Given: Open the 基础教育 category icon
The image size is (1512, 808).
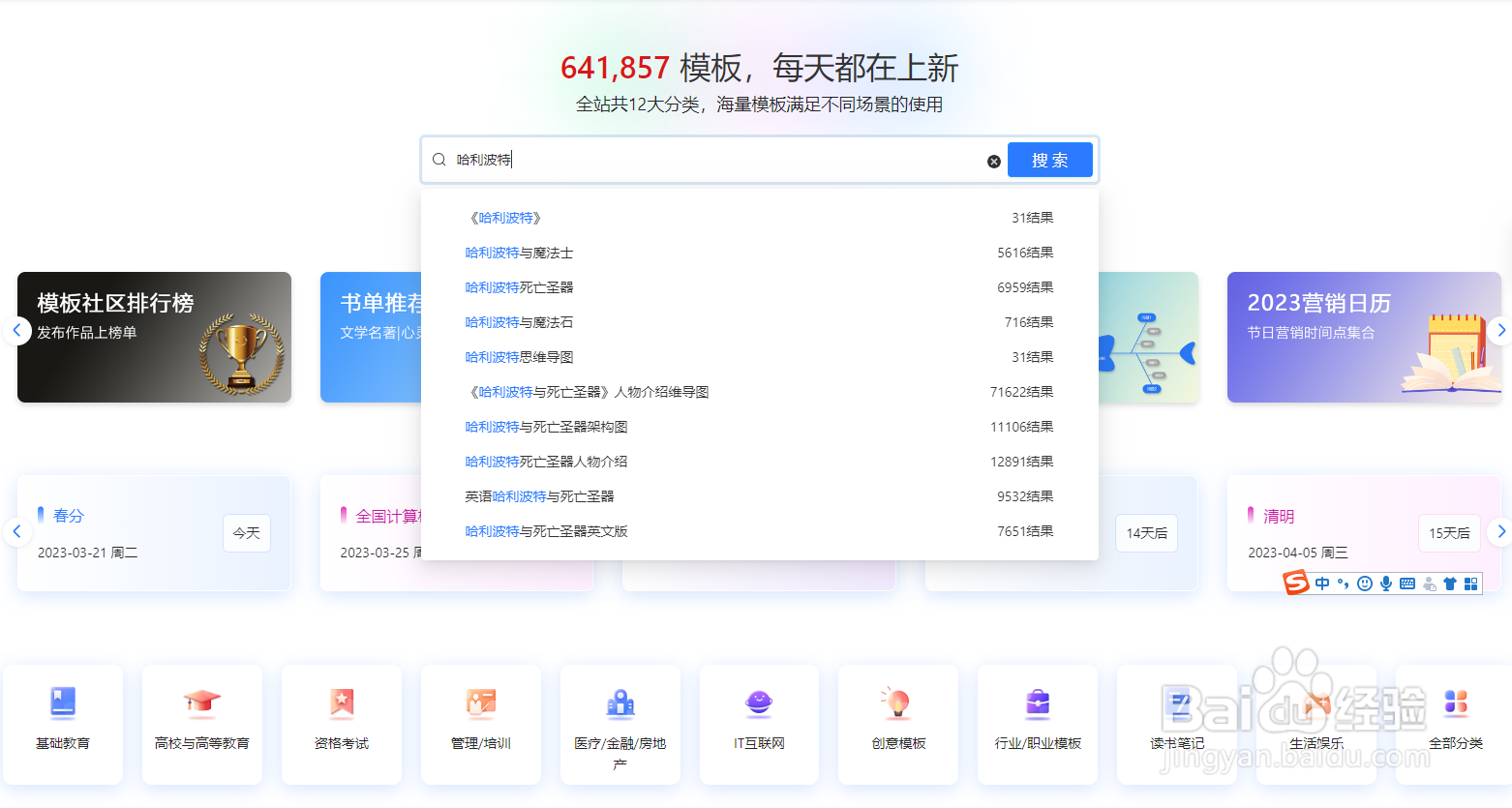Looking at the screenshot, I should coord(63,702).
